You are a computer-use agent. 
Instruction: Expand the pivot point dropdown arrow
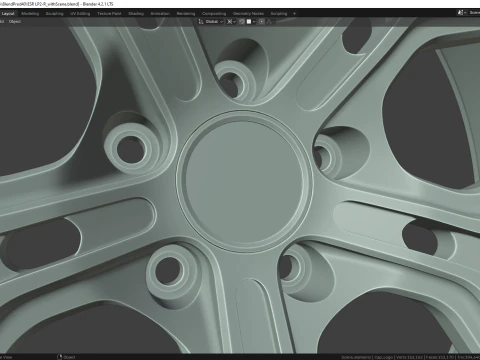coord(234,22)
